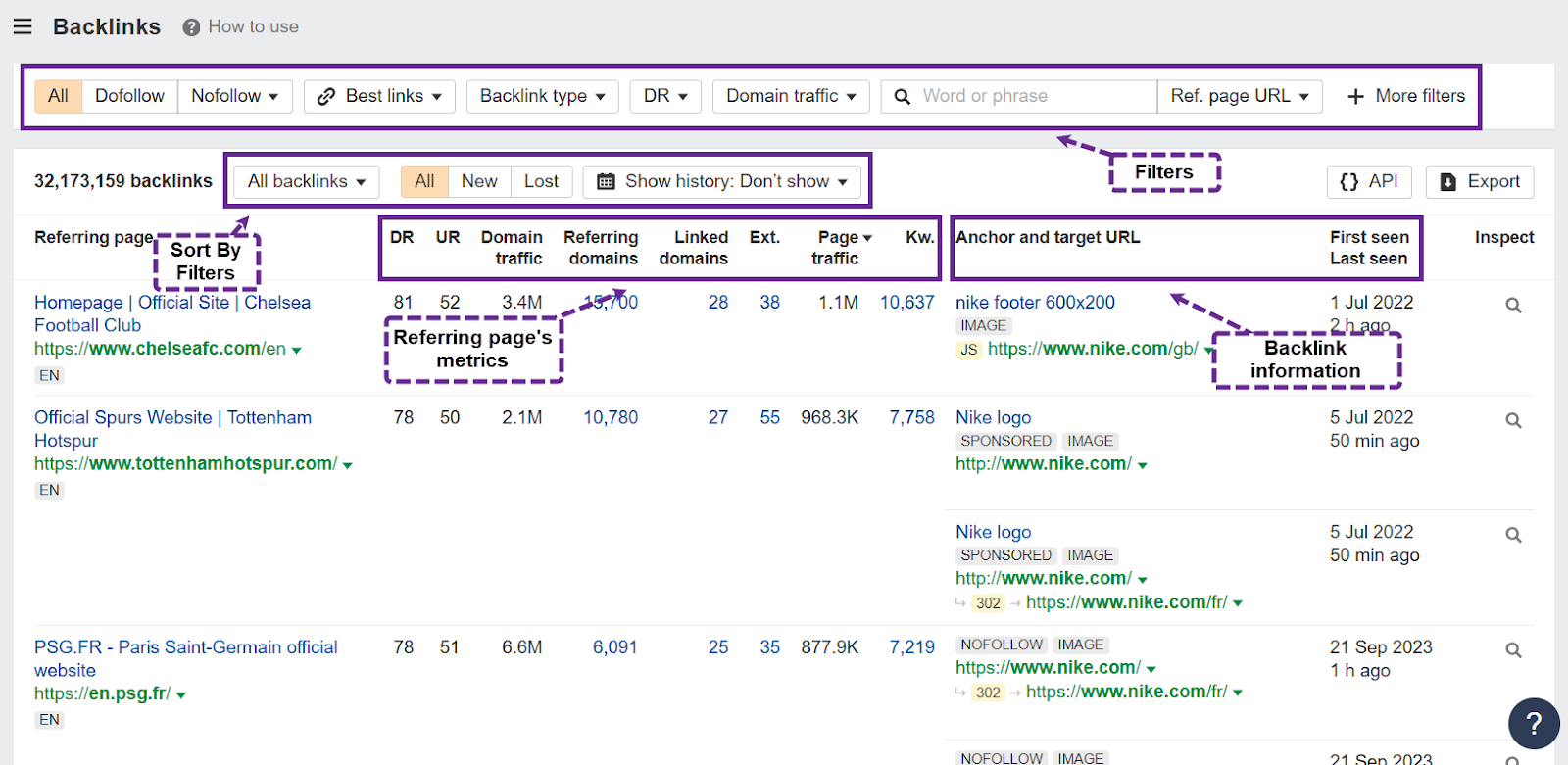
Task: Open the round help question-mark button
Action: pos(1533,723)
